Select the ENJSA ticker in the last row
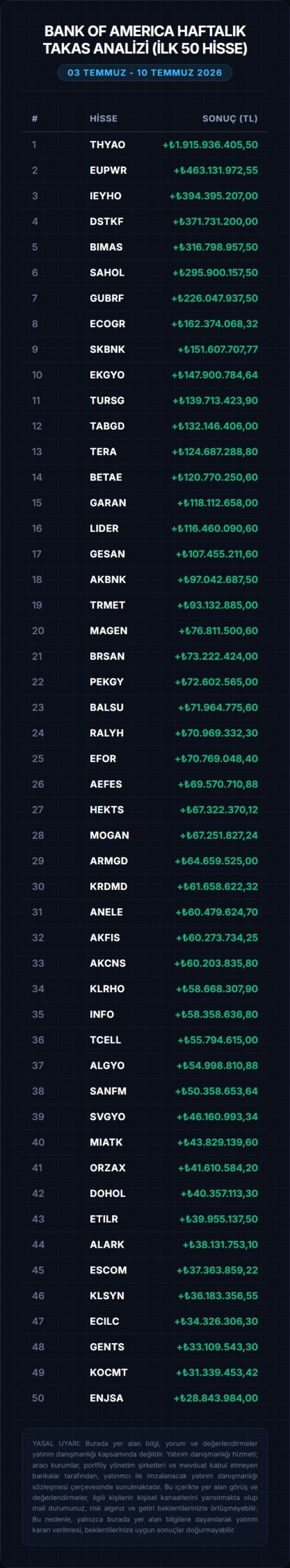Image resolution: width=290 pixels, height=1568 pixels. [107, 1398]
